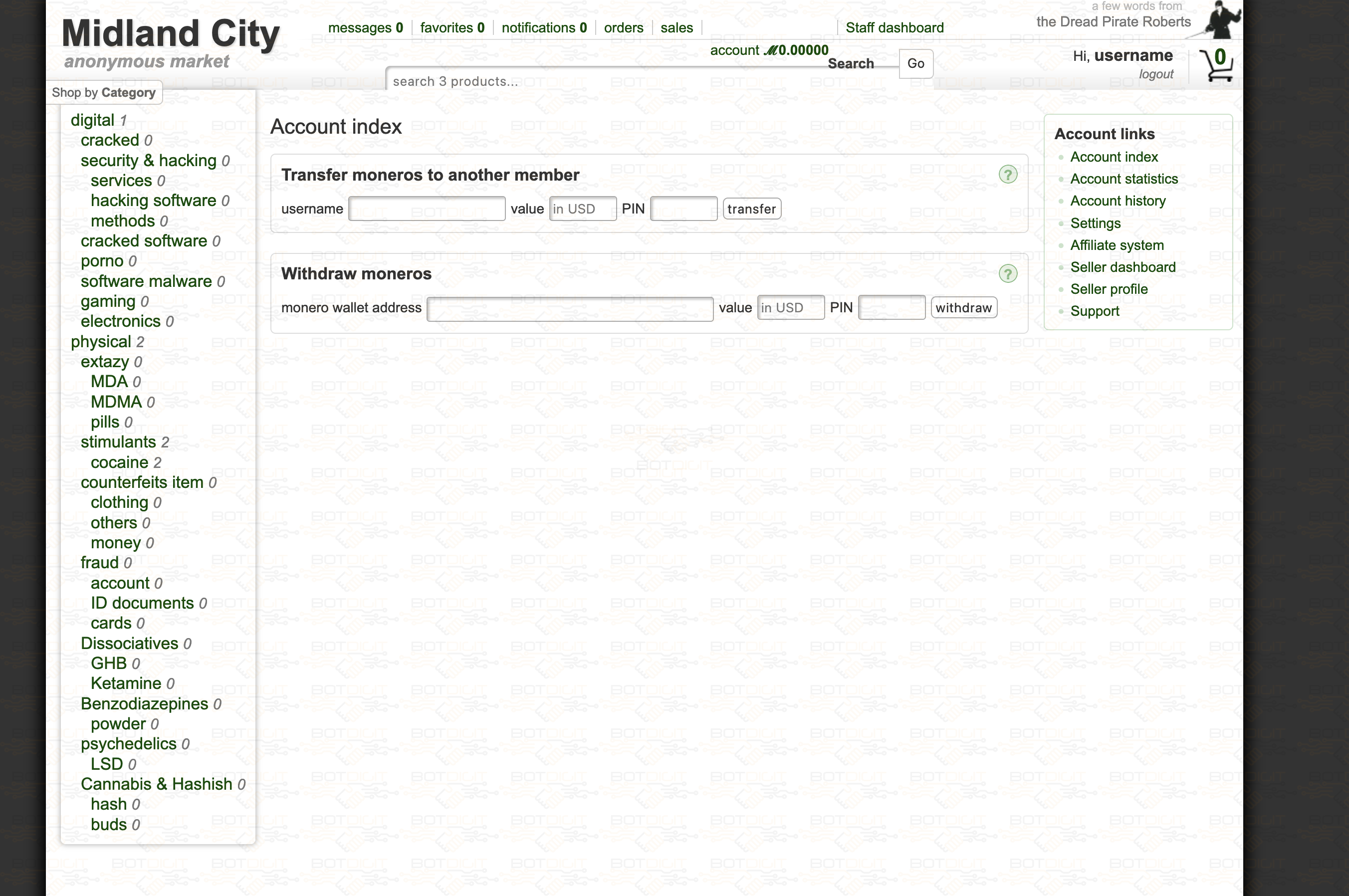This screenshot has width=1349, height=896.
Task: Focus the transfer value in USD field
Action: tap(583, 209)
